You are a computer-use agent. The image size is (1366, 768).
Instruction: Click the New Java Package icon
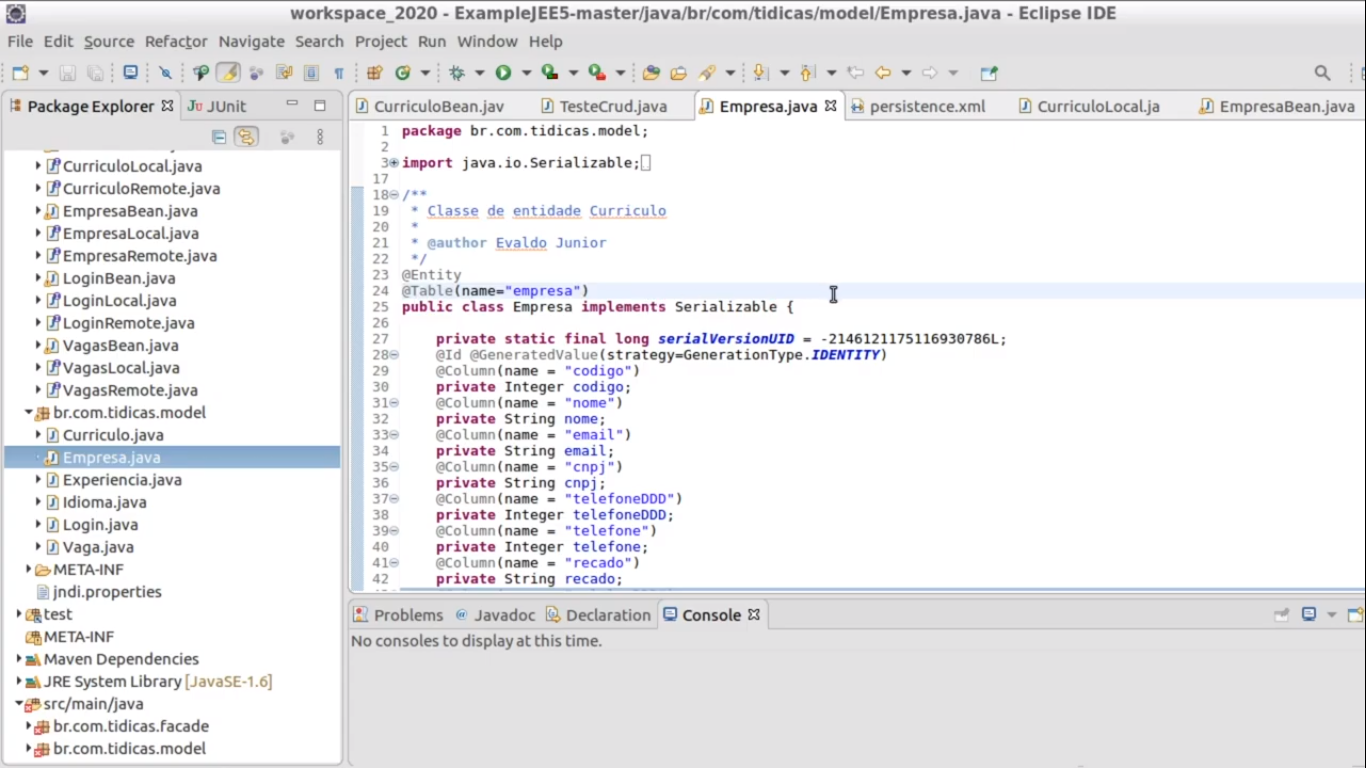tap(375, 73)
